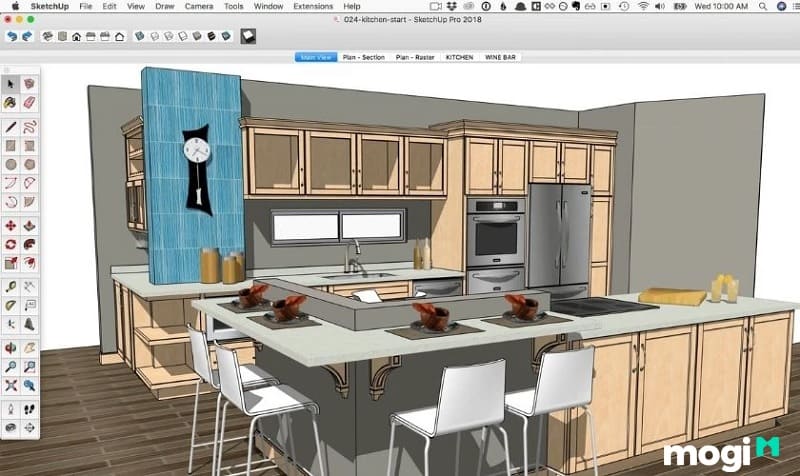
Task: Open the Draw menu
Action: coord(165,6)
